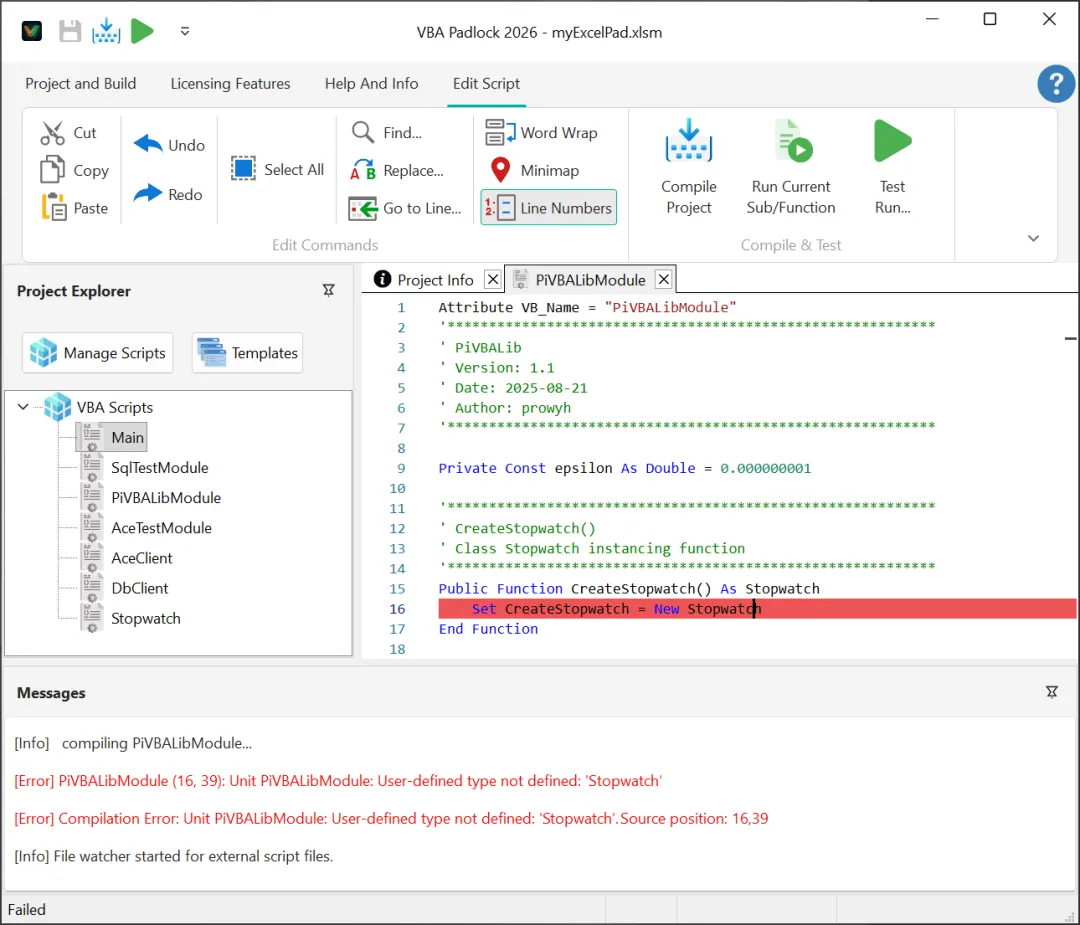Viewport: 1080px width, 925px height.
Task: Toggle the Minimap display
Action: coord(534,170)
